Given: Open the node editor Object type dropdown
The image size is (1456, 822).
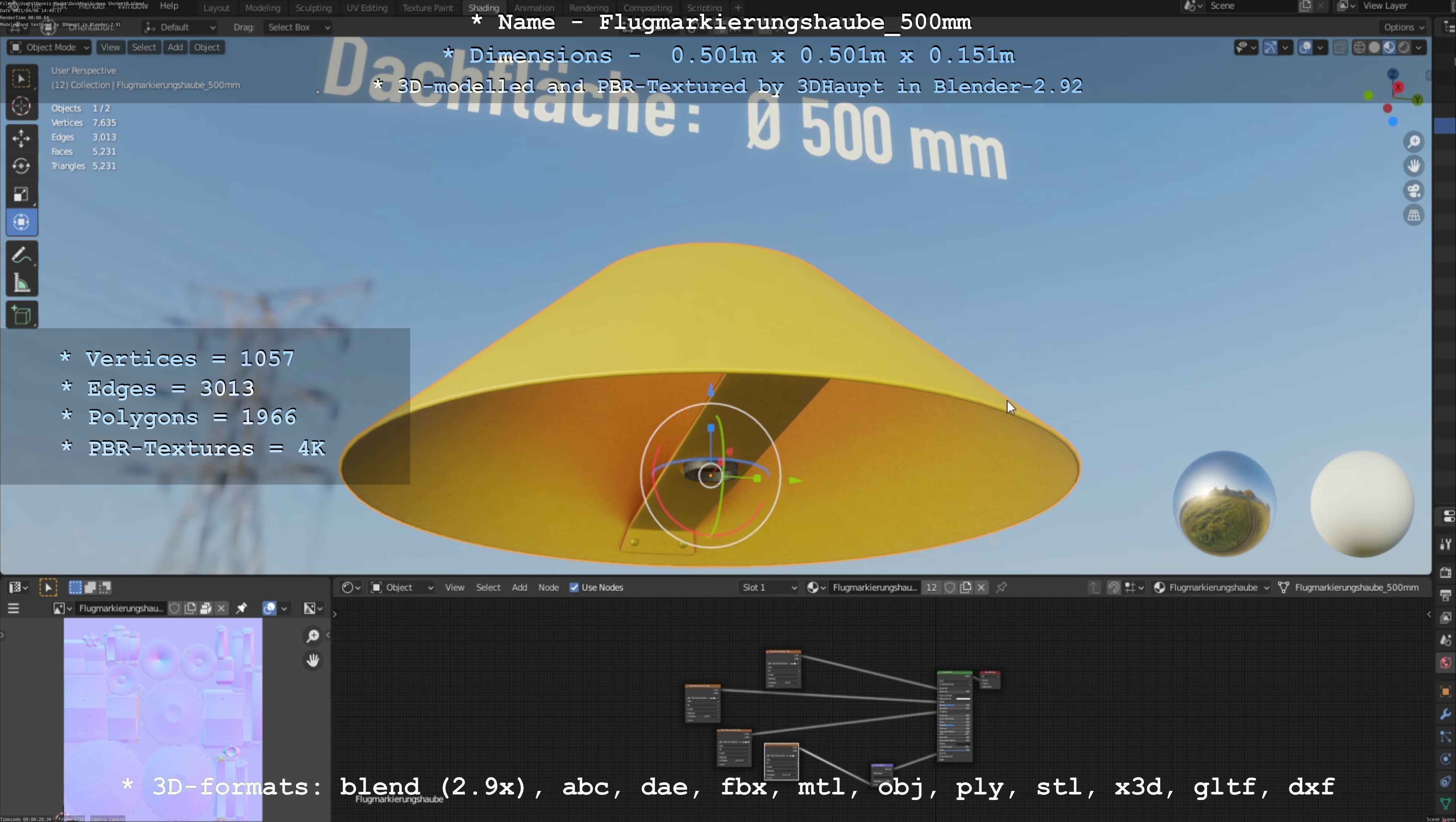Looking at the screenshot, I should point(402,587).
